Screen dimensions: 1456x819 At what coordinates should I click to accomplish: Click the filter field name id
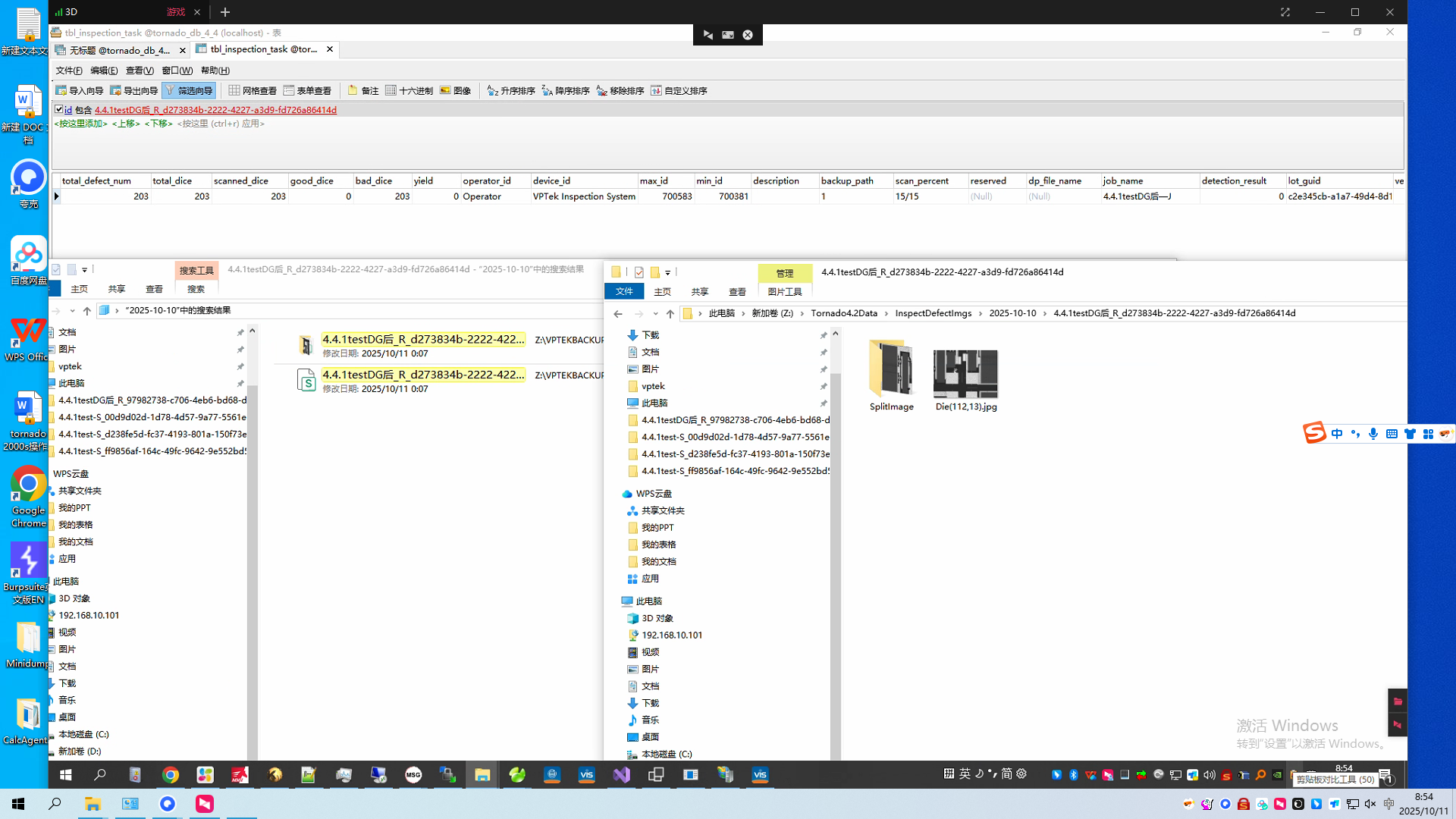68,110
